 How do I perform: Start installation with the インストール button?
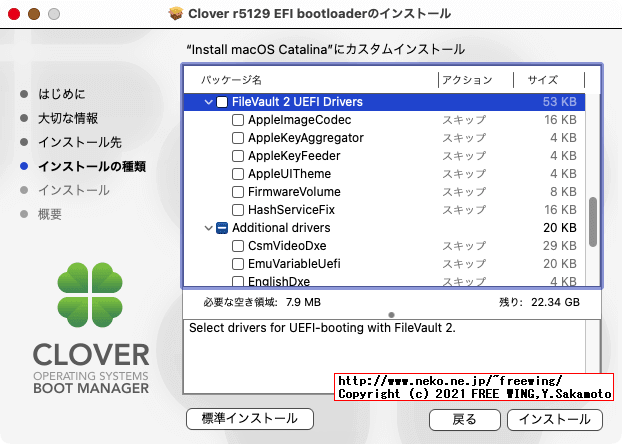(555, 419)
